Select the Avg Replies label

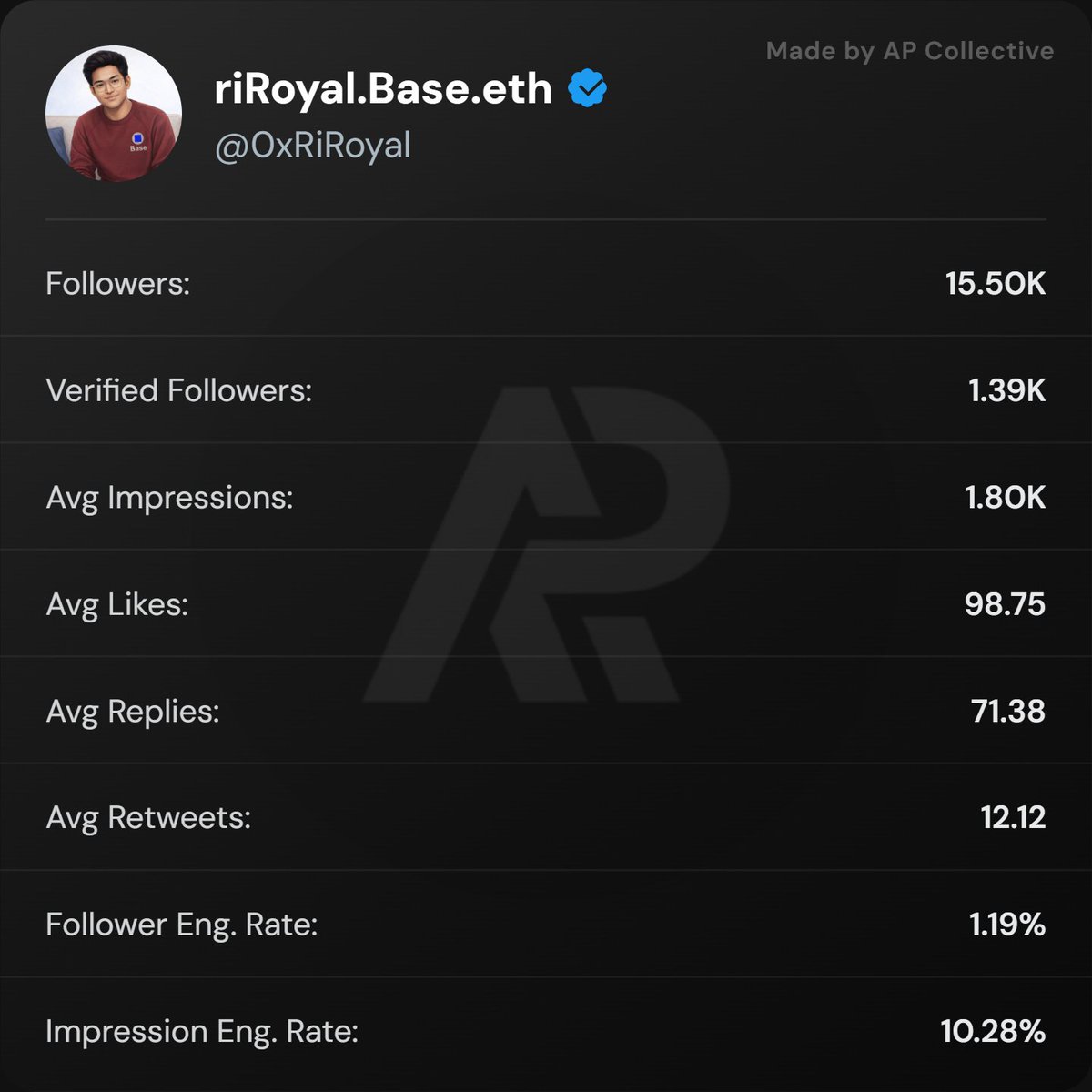(x=132, y=711)
